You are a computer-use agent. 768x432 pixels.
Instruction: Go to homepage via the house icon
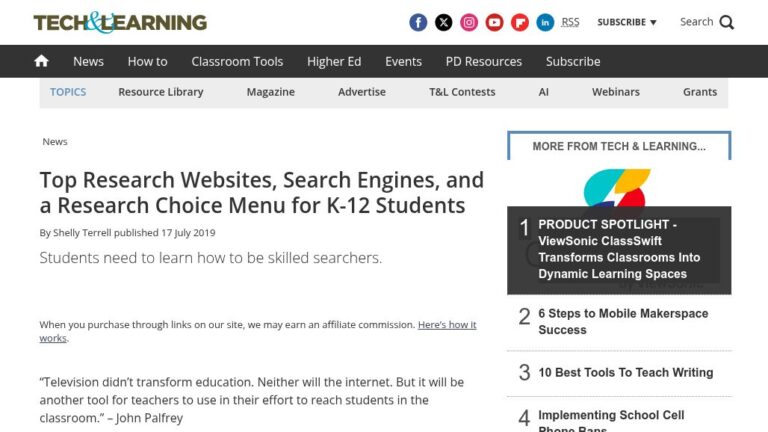tap(42, 61)
